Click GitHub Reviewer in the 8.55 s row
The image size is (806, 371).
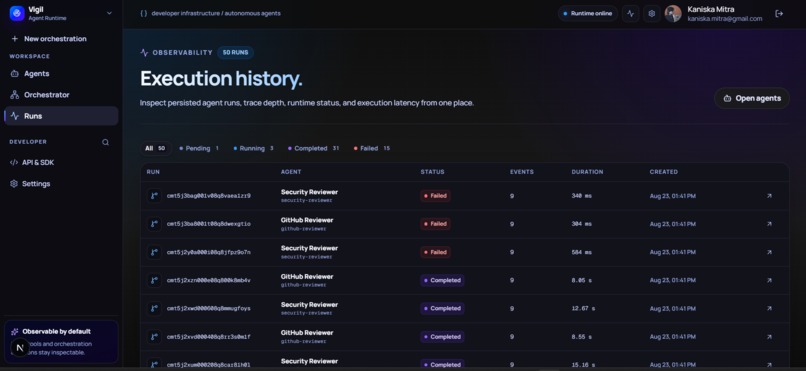click(x=307, y=332)
